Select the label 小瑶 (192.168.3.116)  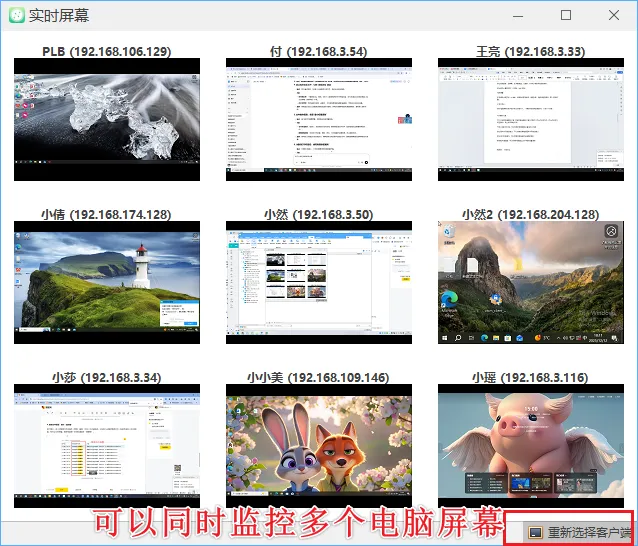[530, 378]
